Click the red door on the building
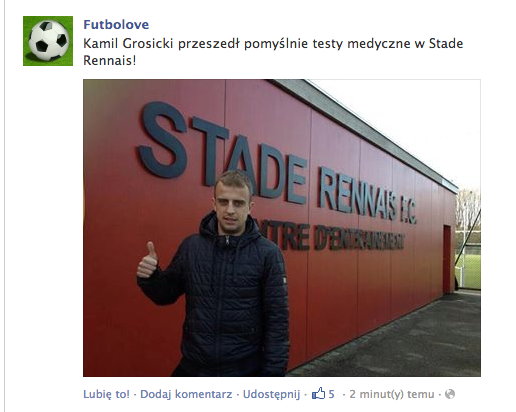Viewport: 516px width, 412px height. [x=447, y=259]
